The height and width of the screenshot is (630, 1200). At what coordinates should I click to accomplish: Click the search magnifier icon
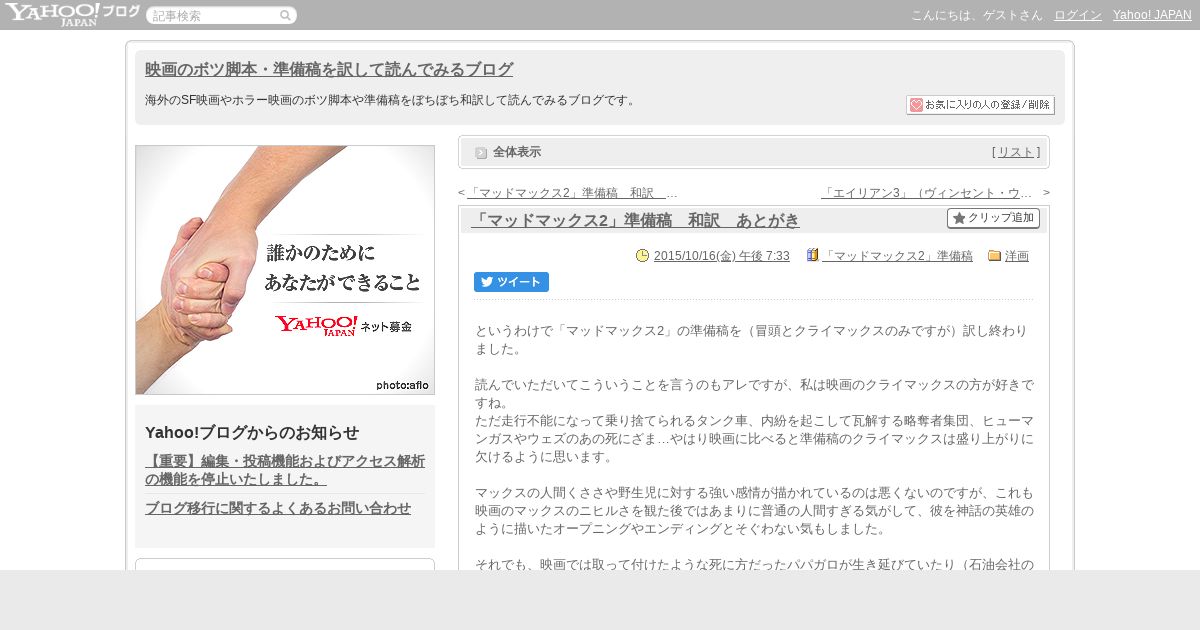285,15
